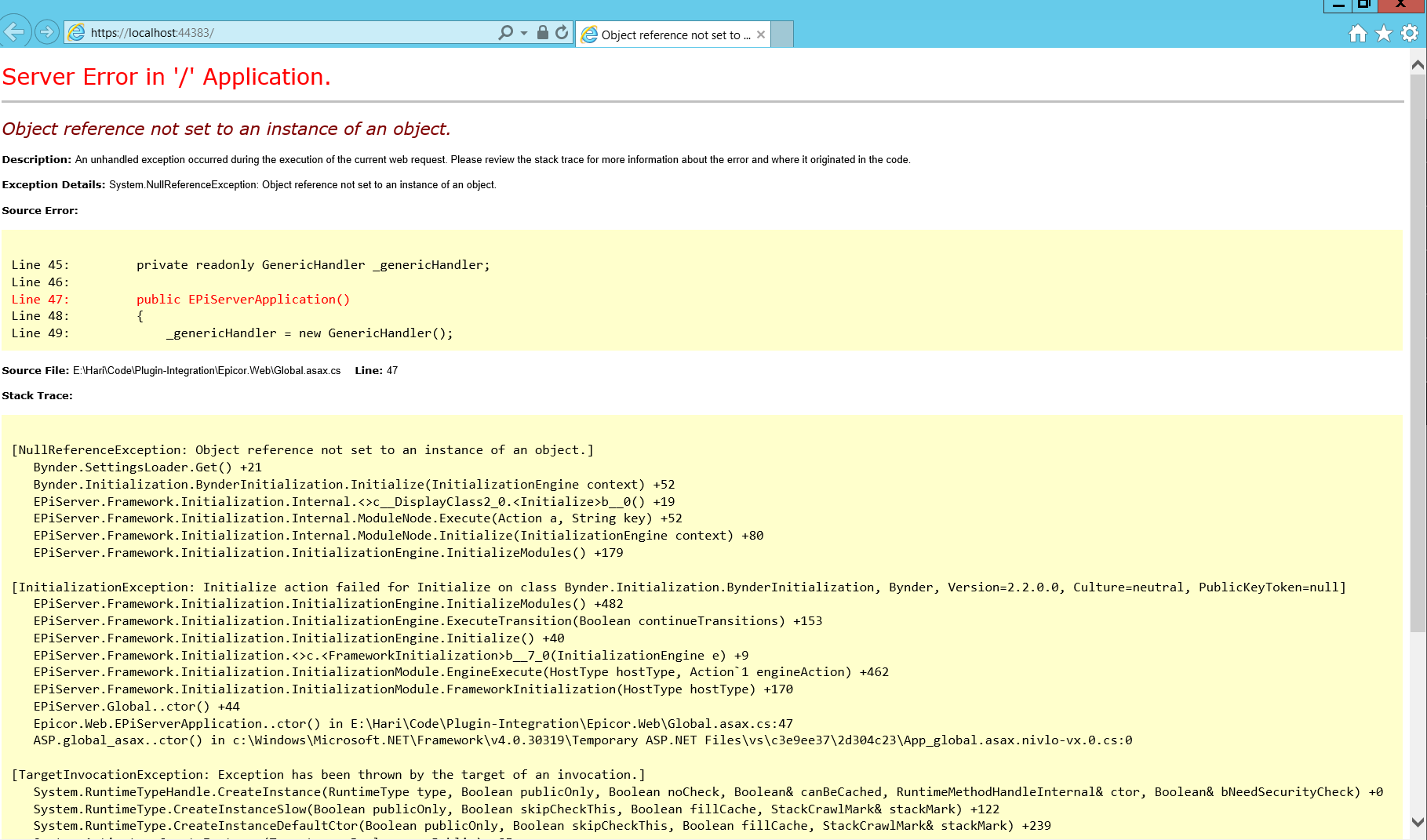Refresh the page with the reload icon
The image size is (1427, 840).
562,32
